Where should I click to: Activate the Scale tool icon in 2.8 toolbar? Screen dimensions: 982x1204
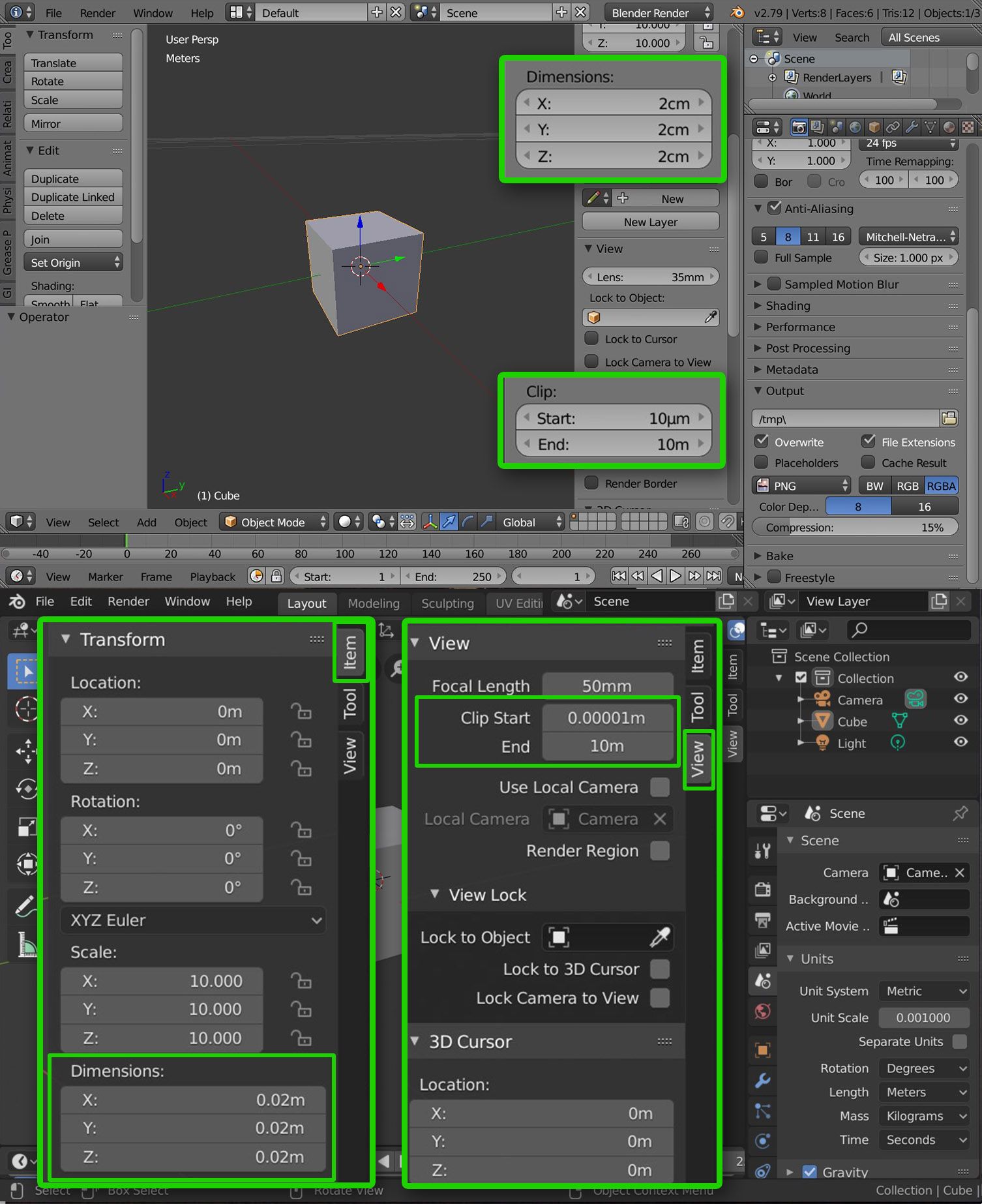26,826
